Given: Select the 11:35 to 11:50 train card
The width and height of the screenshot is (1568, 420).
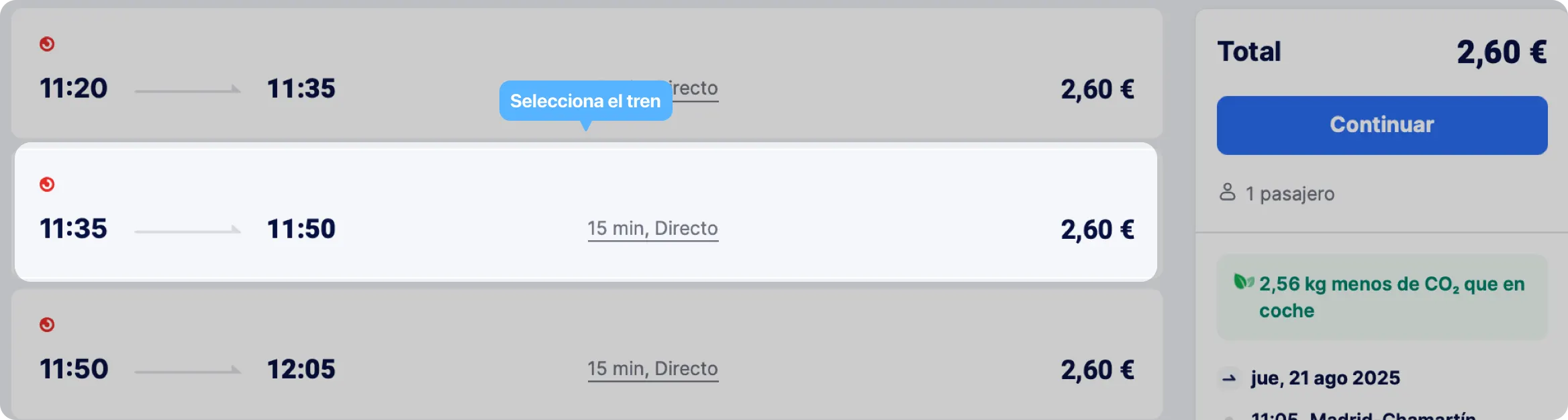Looking at the screenshot, I should 586,212.
